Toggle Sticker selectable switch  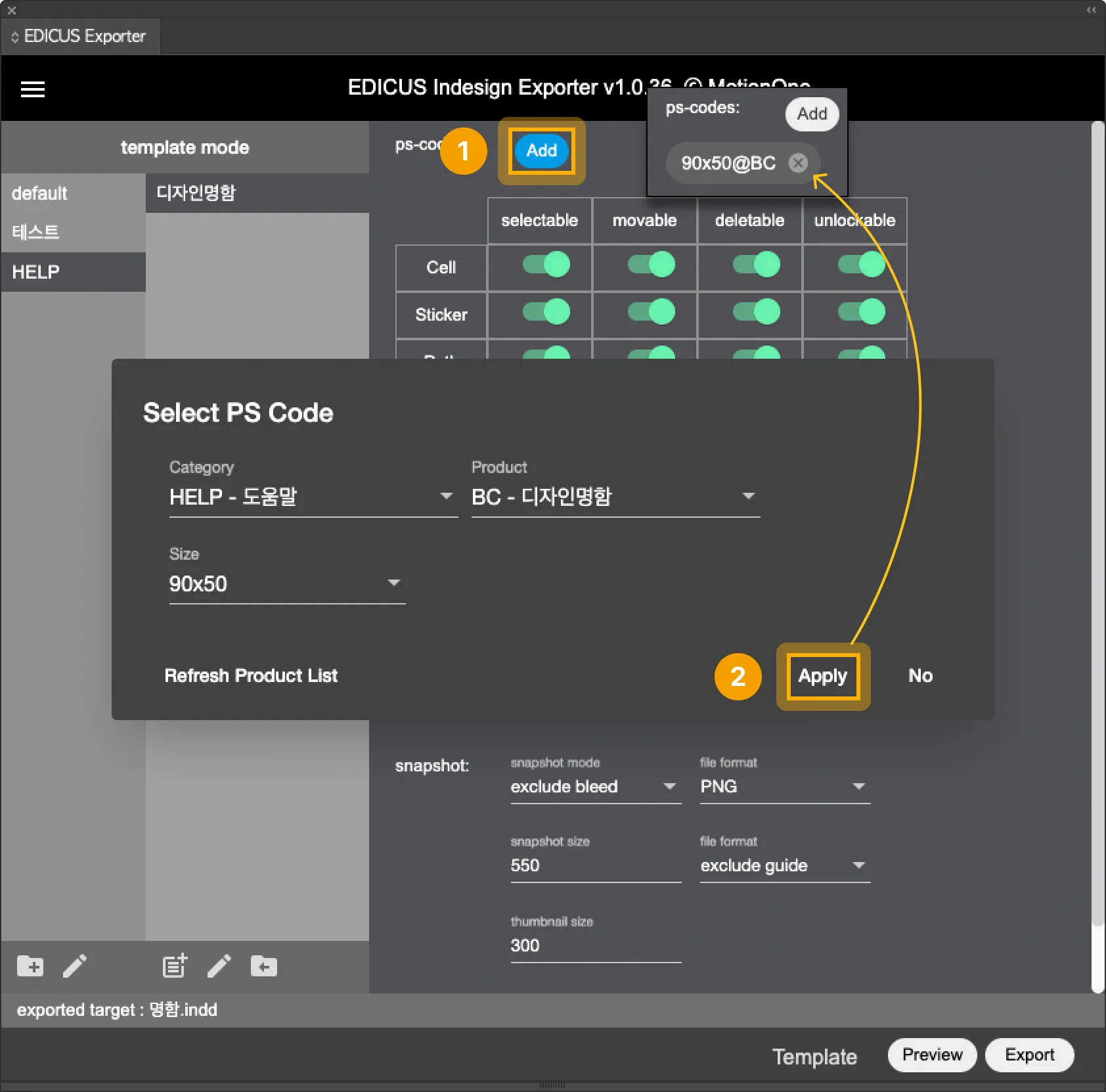[x=546, y=311]
